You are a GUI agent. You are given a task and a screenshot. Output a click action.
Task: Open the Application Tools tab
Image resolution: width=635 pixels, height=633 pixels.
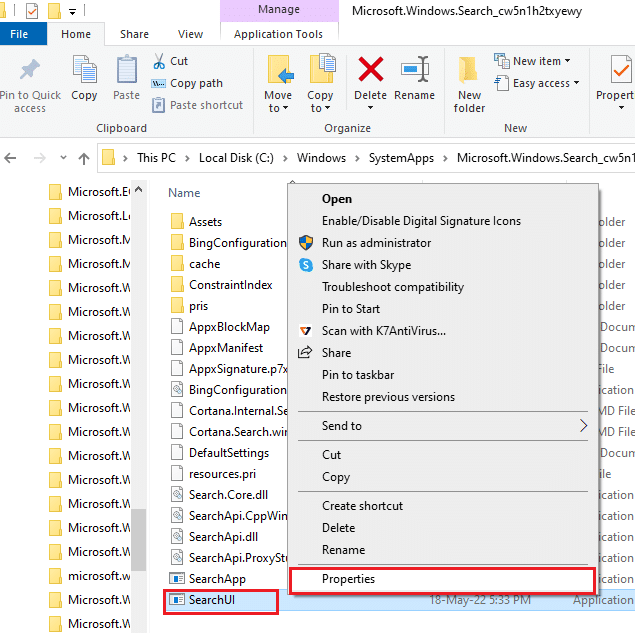(x=278, y=34)
